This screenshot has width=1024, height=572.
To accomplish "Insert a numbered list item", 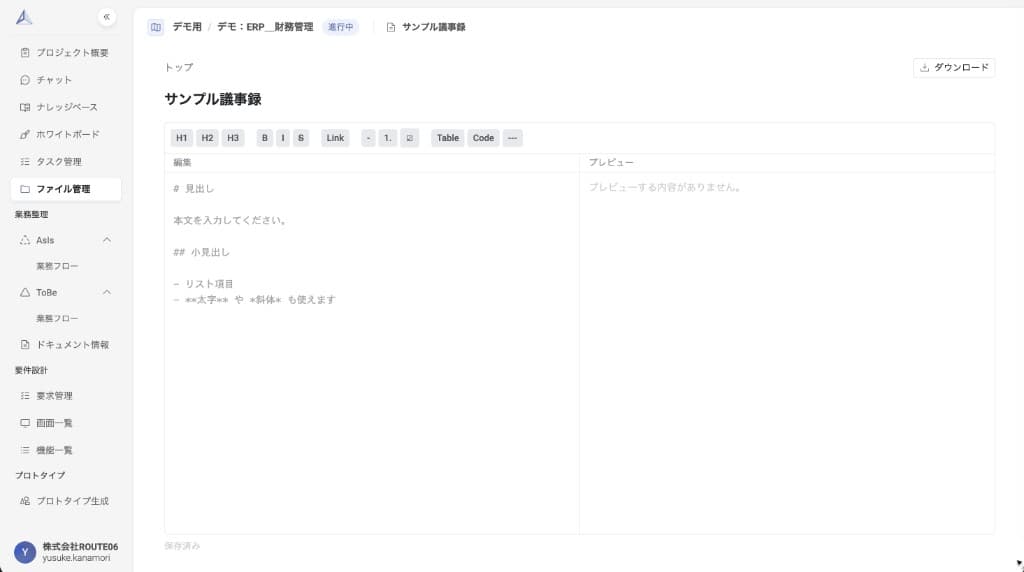I will (x=388, y=138).
